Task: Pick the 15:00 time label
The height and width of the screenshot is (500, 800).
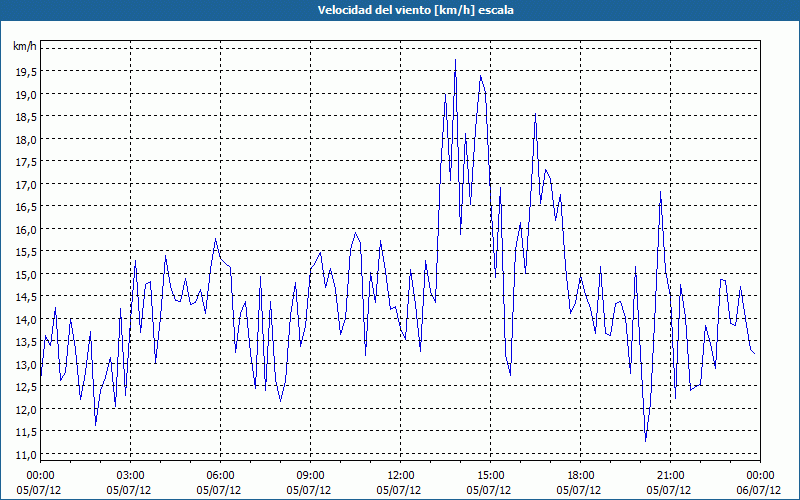Action: pos(490,476)
